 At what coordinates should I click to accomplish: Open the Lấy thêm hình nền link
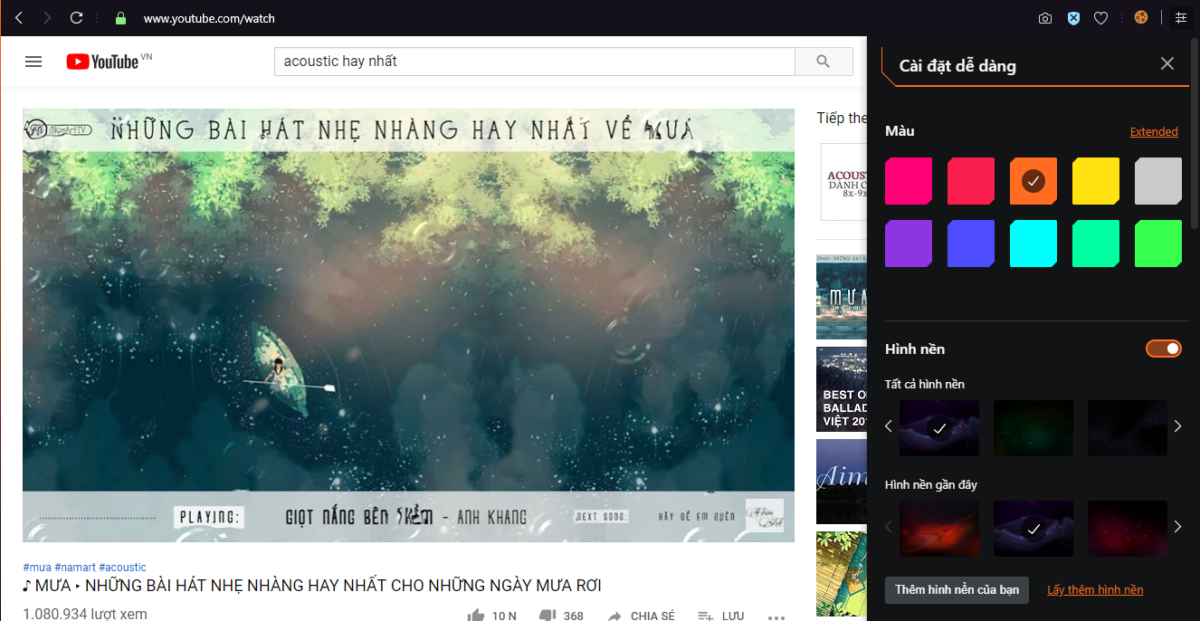pyautogui.click(x=1095, y=590)
